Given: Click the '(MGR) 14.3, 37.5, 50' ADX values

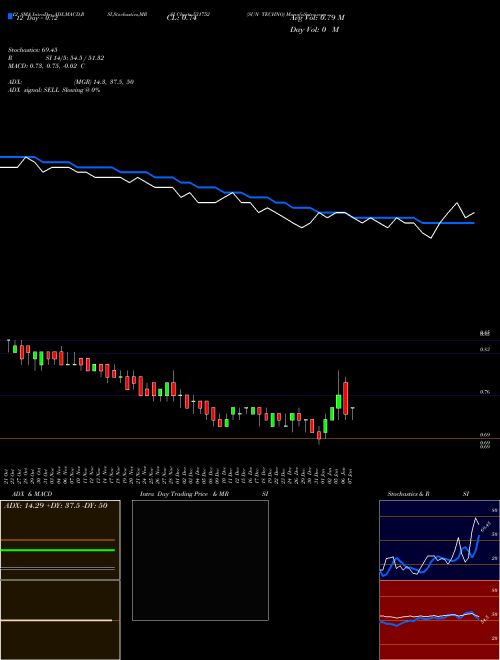Looking at the screenshot, I should (x=104, y=82).
